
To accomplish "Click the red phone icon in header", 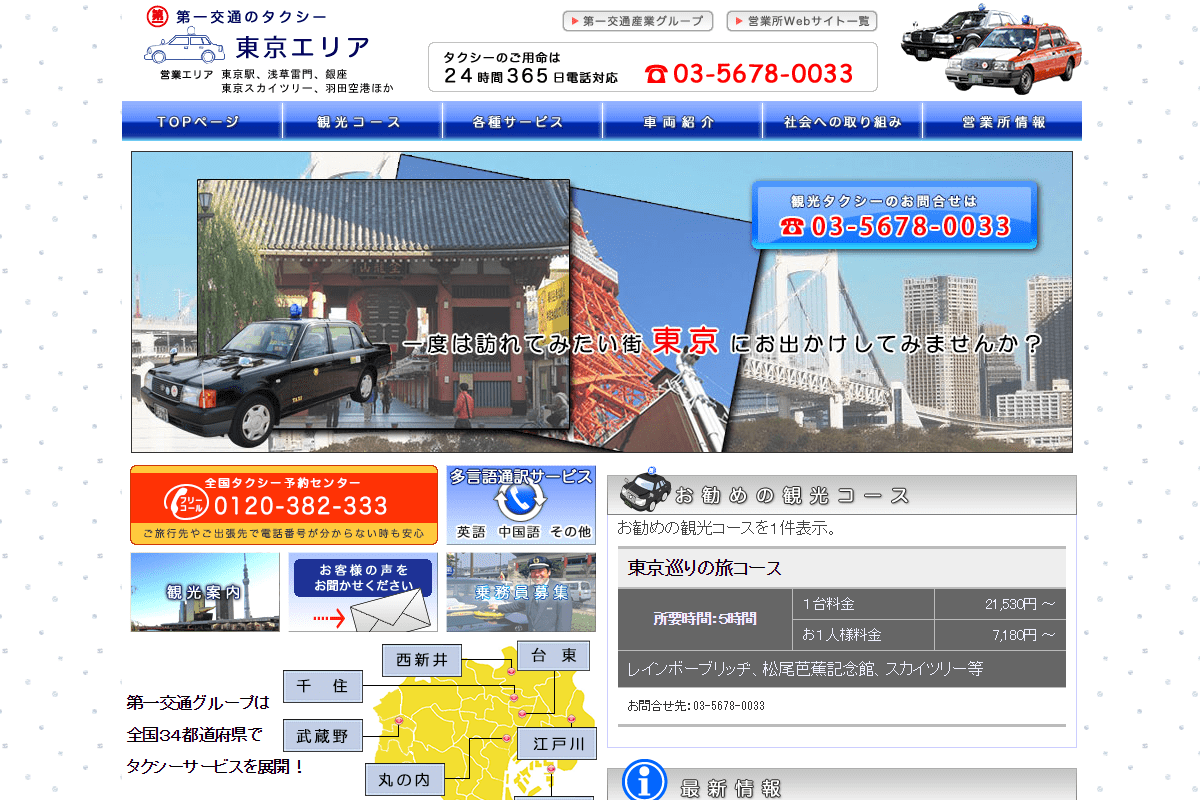I will coord(656,74).
